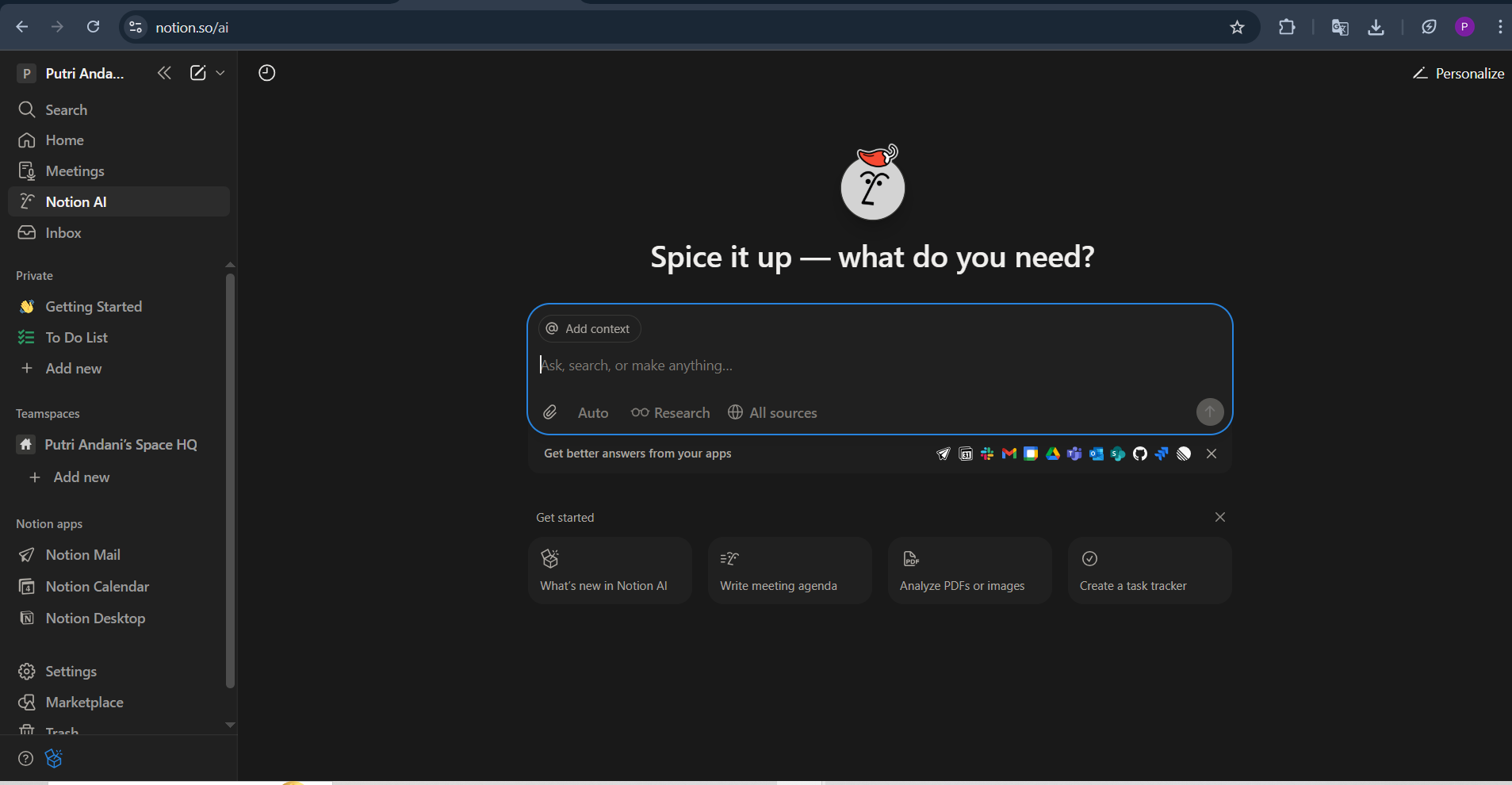The width and height of the screenshot is (1512, 785).
Task: Click the attach file paperclip icon
Action: click(549, 412)
